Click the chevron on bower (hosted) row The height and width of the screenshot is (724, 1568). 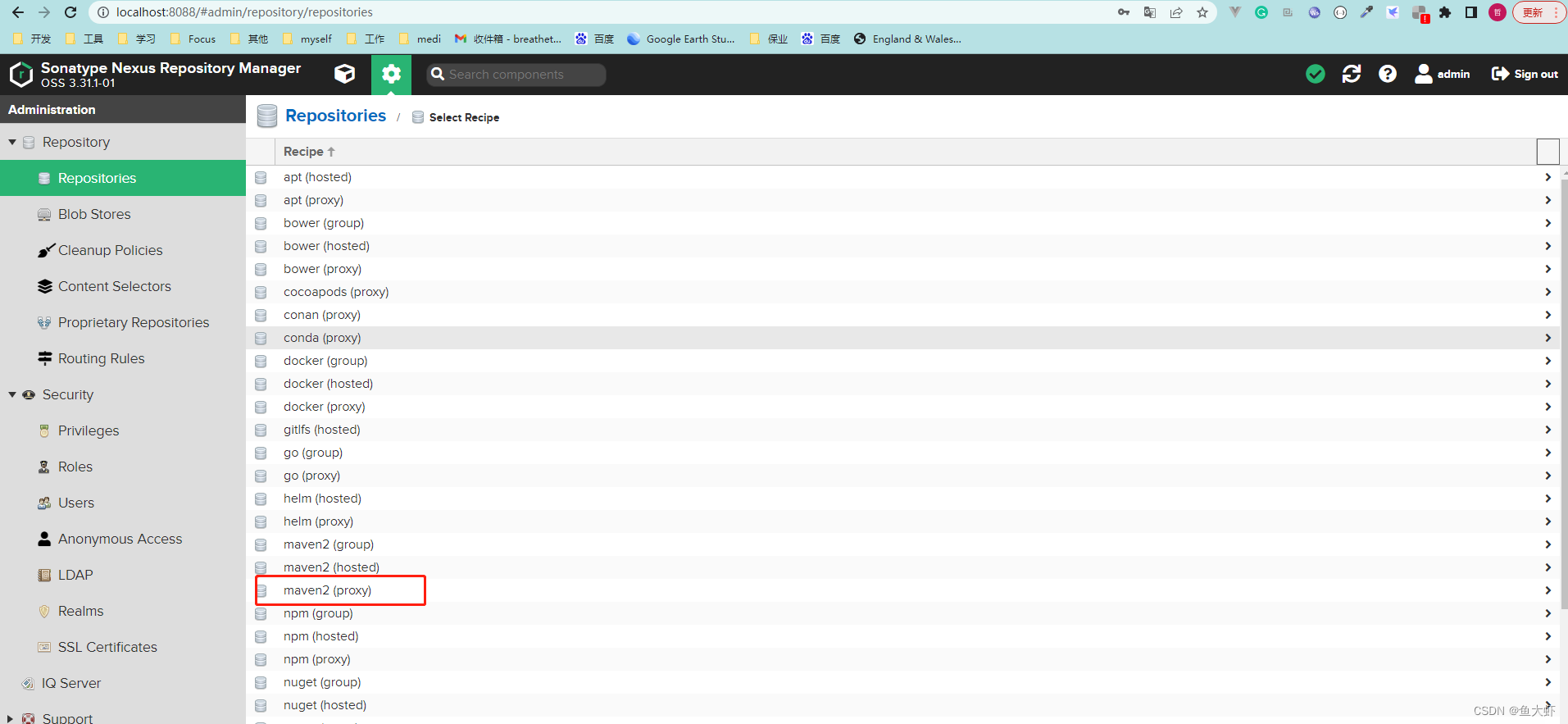click(x=1548, y=246)
